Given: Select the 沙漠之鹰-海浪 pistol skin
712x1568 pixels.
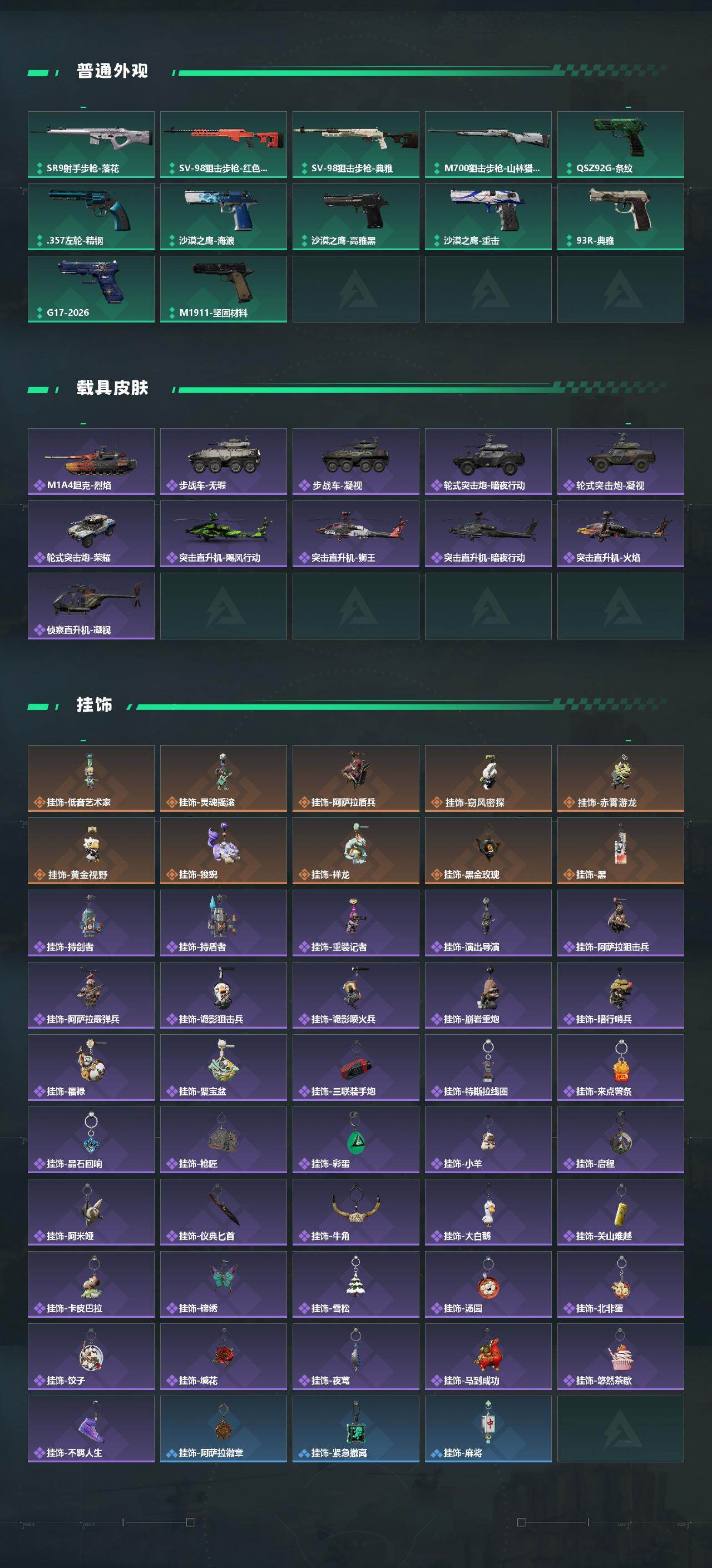Looking at the screenshot, I should (224, 217).
